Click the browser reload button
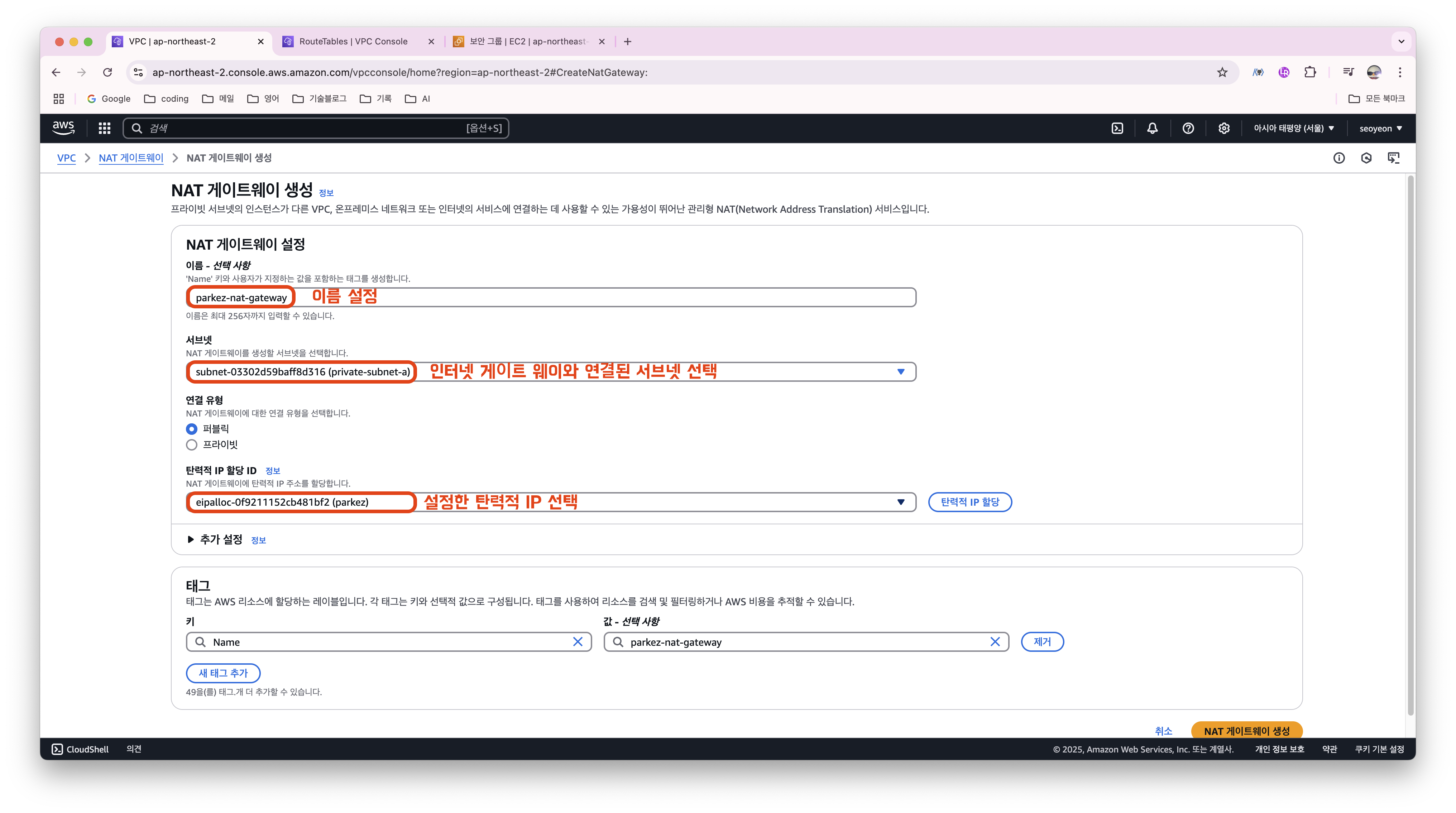This screenshot has width=1456, height=813. [x=107, y=72]
